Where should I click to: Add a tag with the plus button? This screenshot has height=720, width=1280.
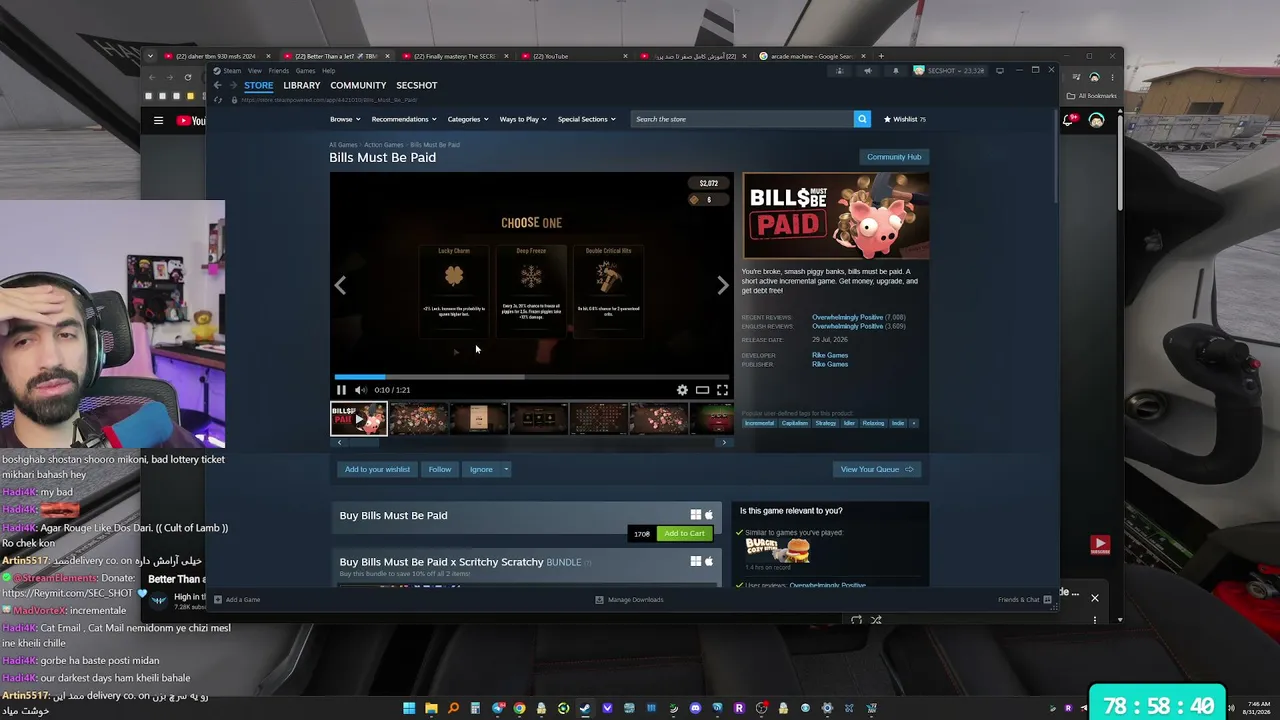click(913, 423)
